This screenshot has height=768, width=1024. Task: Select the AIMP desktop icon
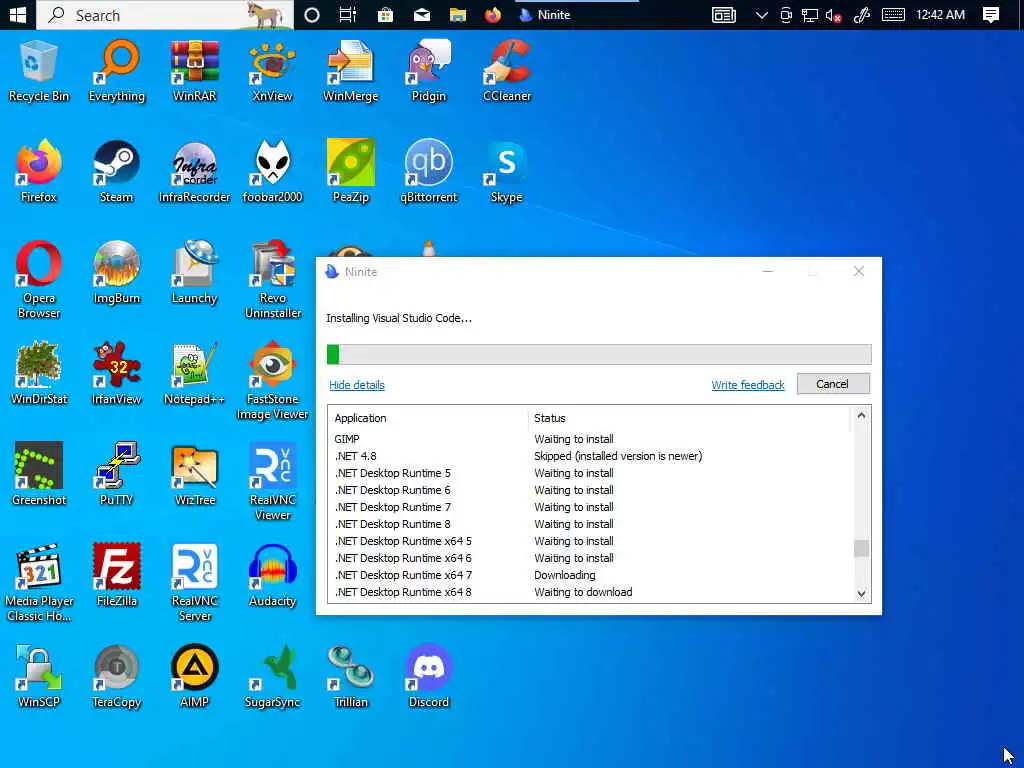click(194, 677)
